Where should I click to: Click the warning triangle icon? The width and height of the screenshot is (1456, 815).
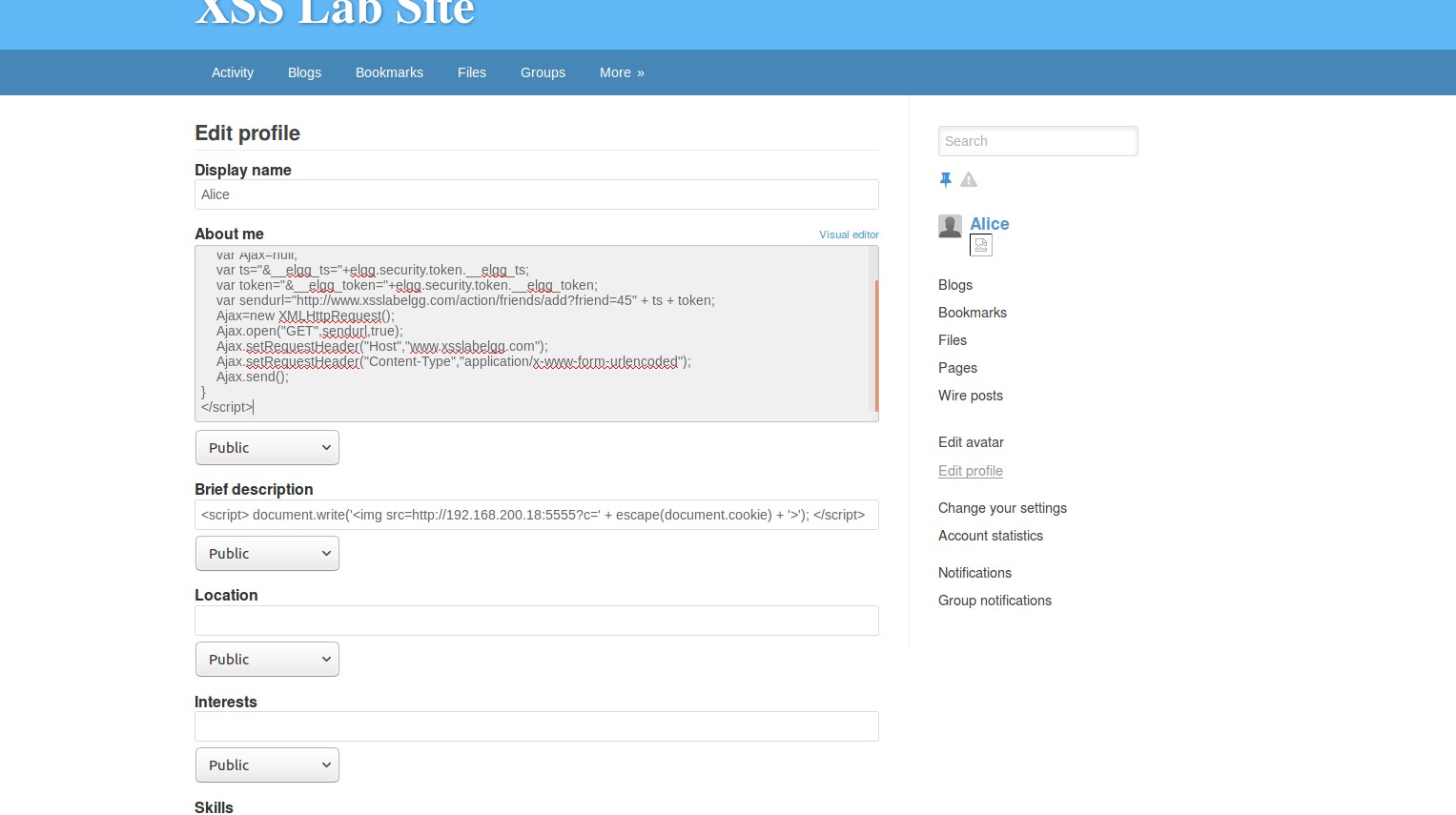coord(969,179)
